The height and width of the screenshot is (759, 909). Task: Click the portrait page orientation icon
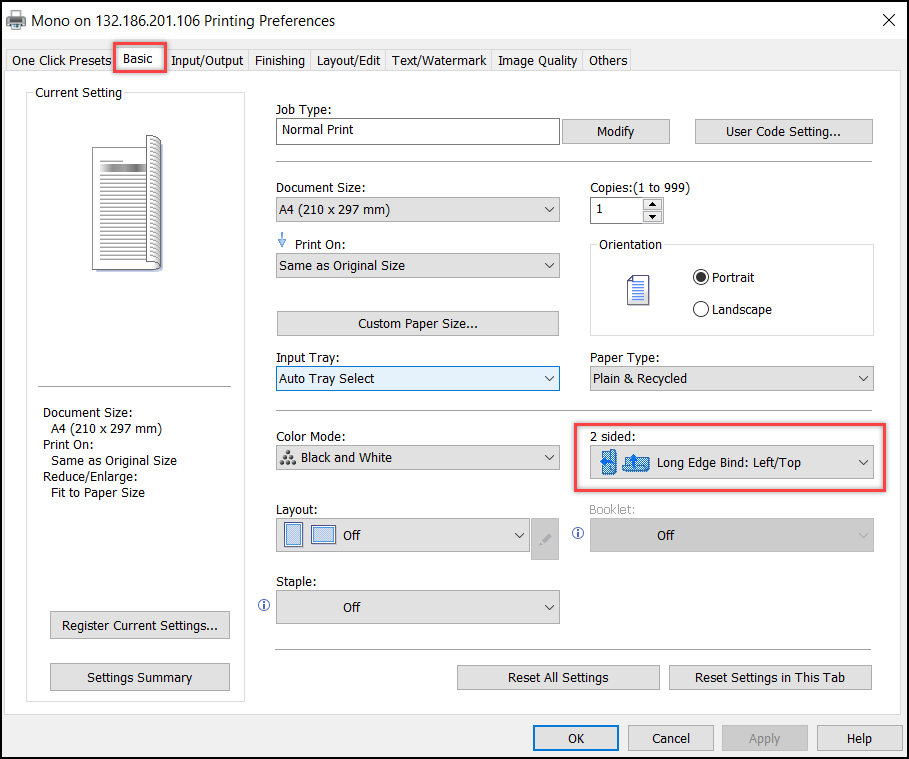point(637,290)
